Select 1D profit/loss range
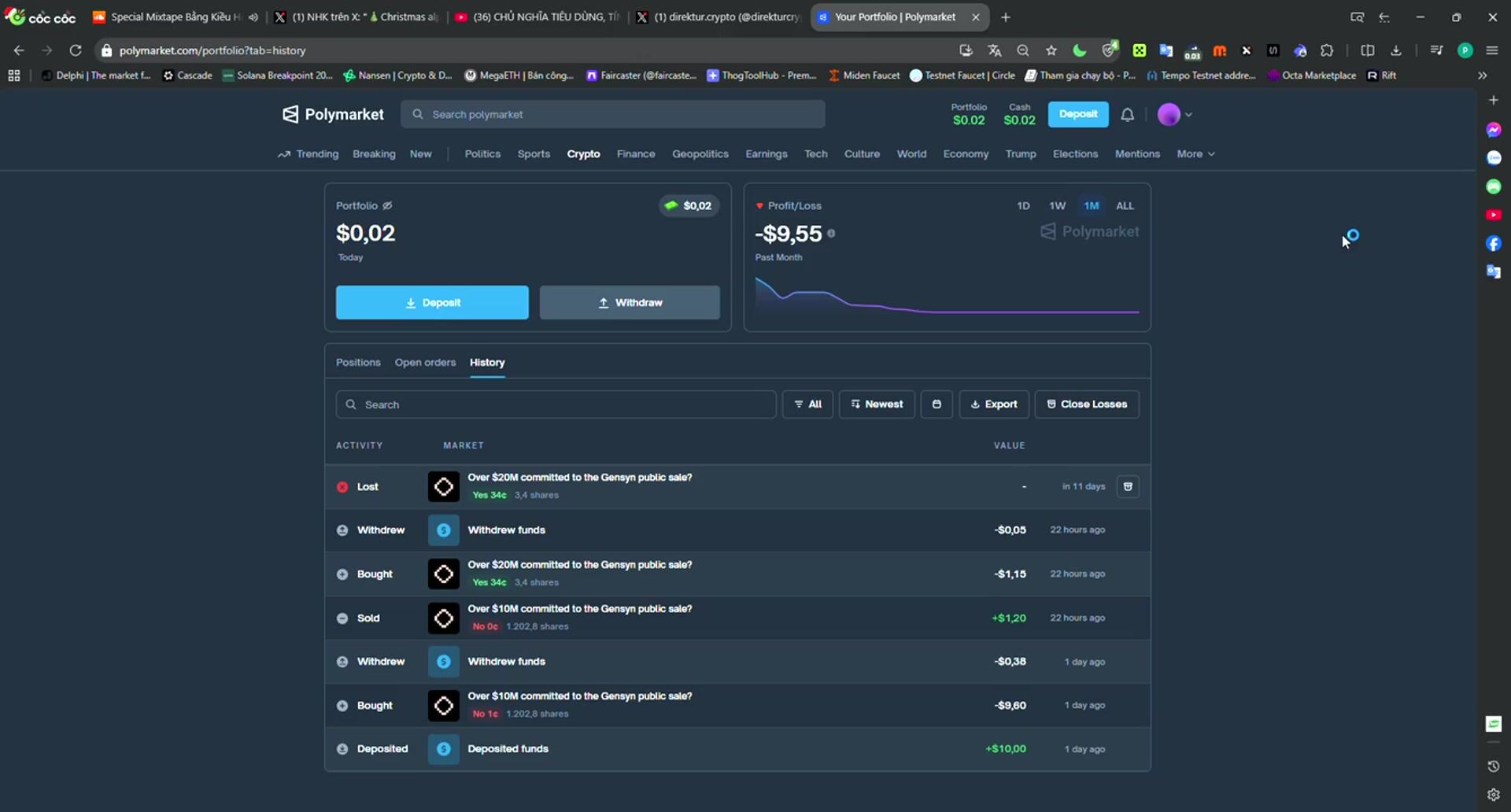 coord(1023,205)
